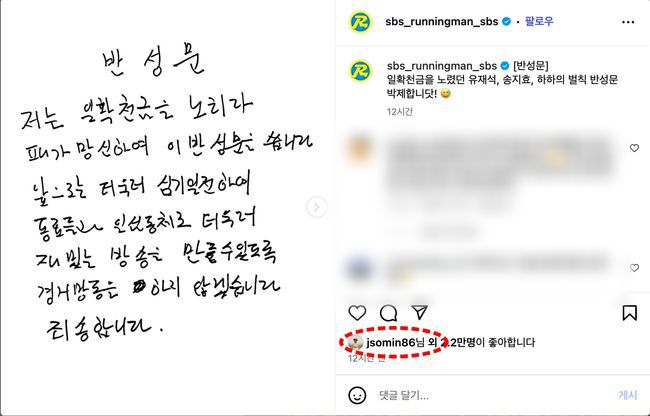Like the second blurred comment's heart

tap(634, 268)
